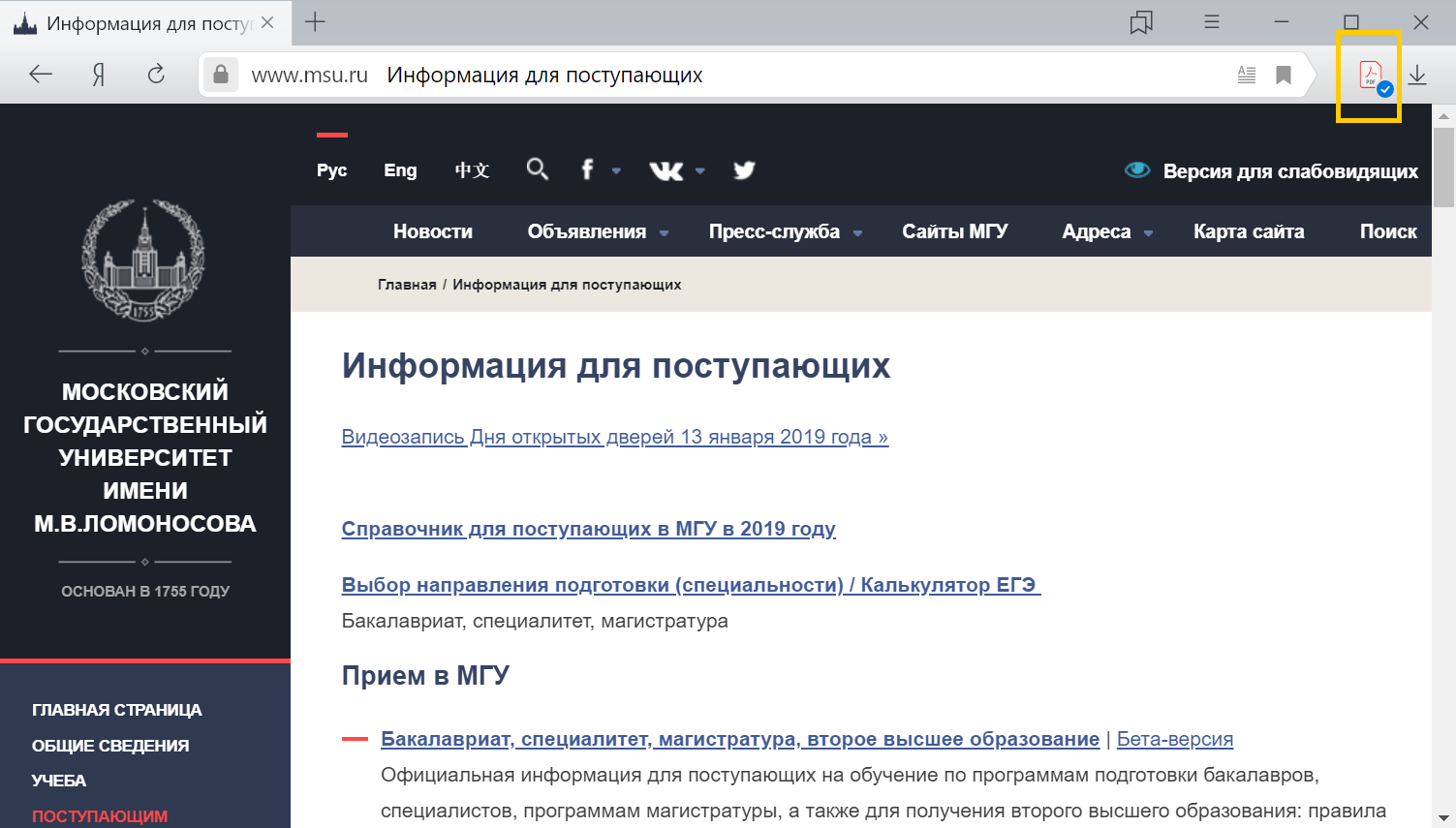Click Версия для слабовидящих link
This screenshot has width=1456, height=828.
pos(1290,171)
